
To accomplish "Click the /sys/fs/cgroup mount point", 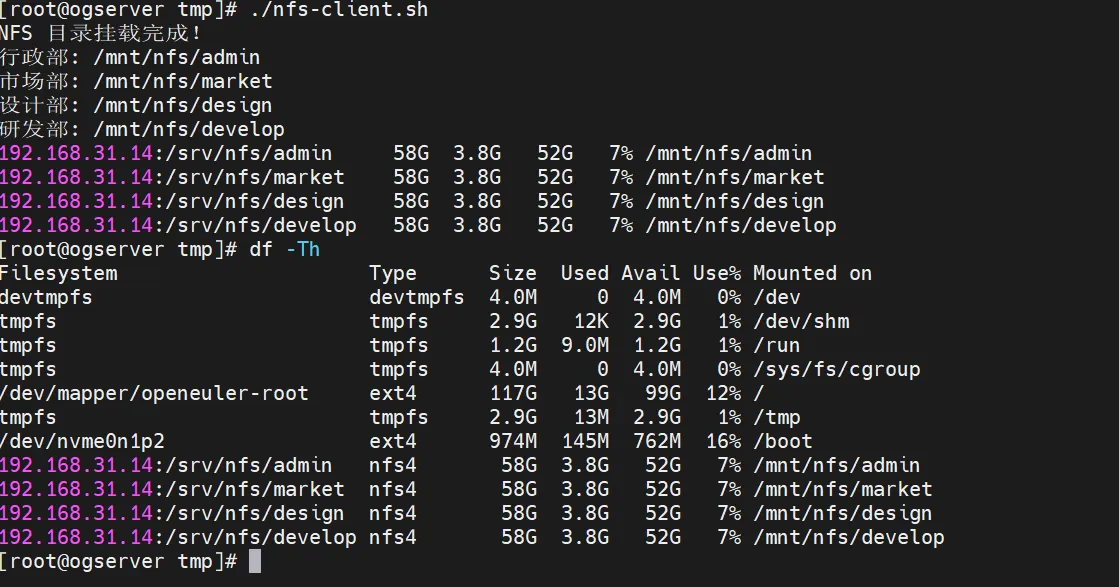I will 837,369.
